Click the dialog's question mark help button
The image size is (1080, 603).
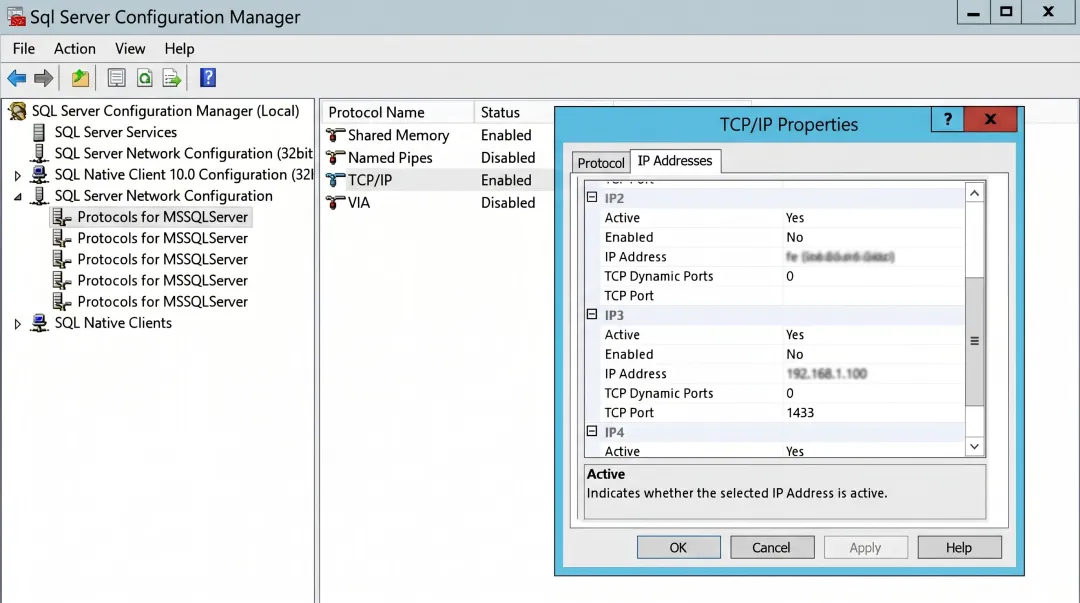[x=948, y=119]
